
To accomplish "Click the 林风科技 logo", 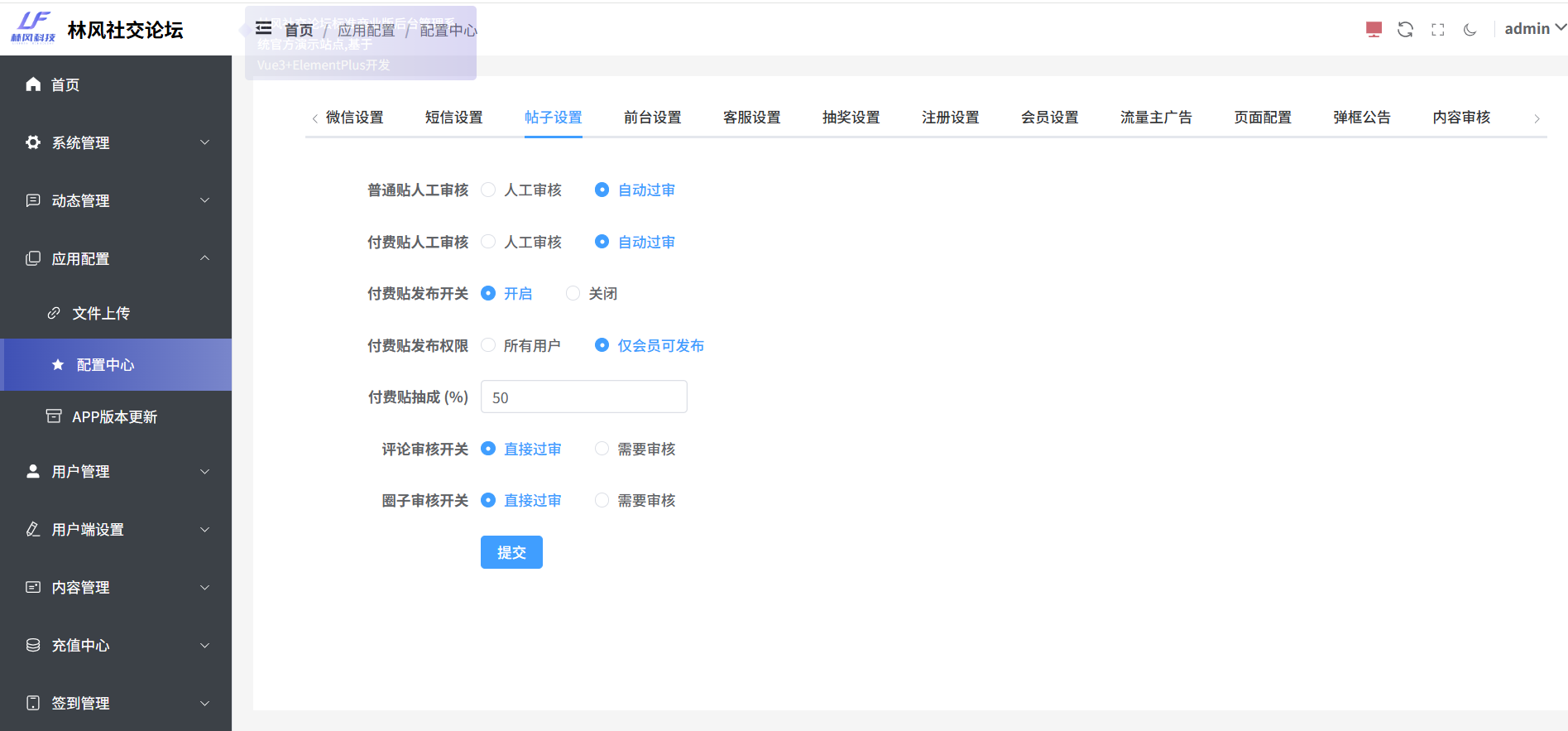I will (33, 28).
